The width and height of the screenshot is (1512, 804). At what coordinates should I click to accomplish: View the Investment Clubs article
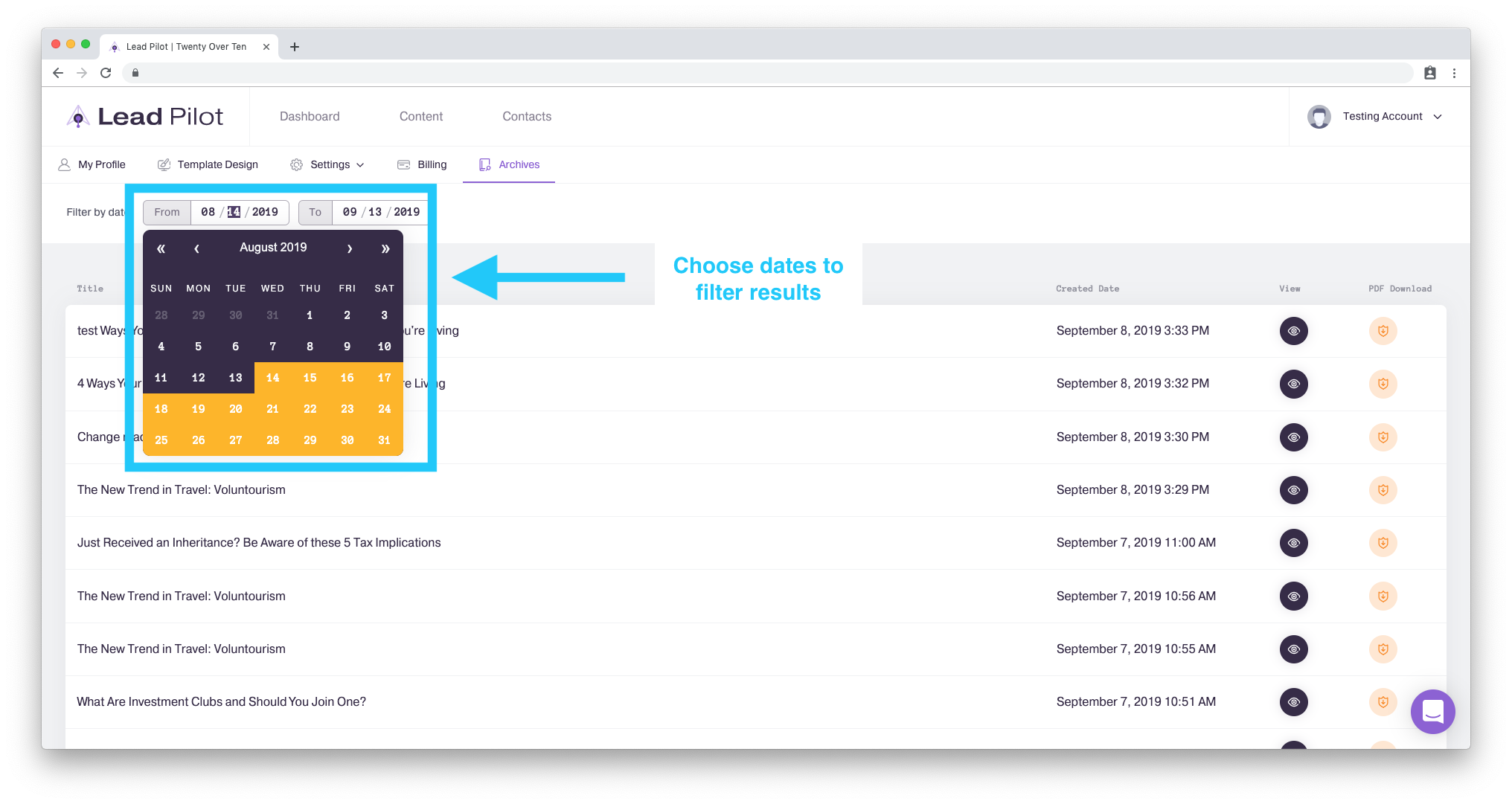(x=1293, y=702)
